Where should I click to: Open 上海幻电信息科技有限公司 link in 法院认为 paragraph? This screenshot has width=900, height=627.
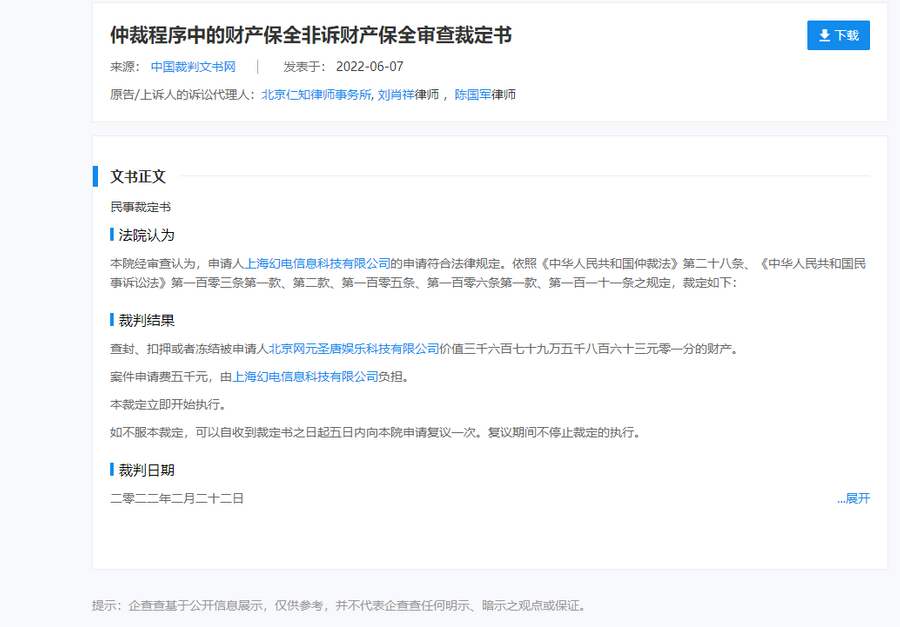[x=318, y=264]
